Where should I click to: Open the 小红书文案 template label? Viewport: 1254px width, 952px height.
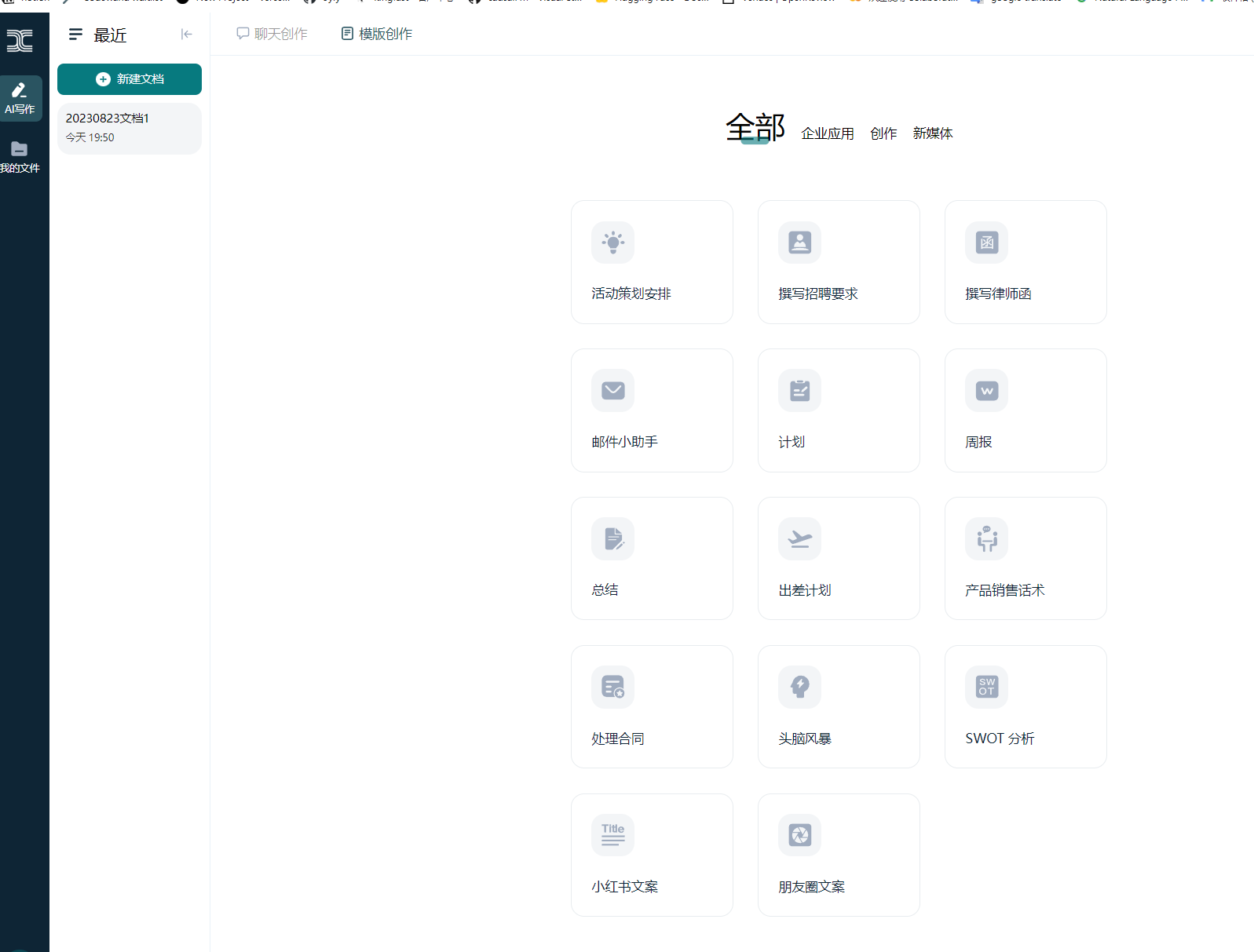click(x=625, y=887)
